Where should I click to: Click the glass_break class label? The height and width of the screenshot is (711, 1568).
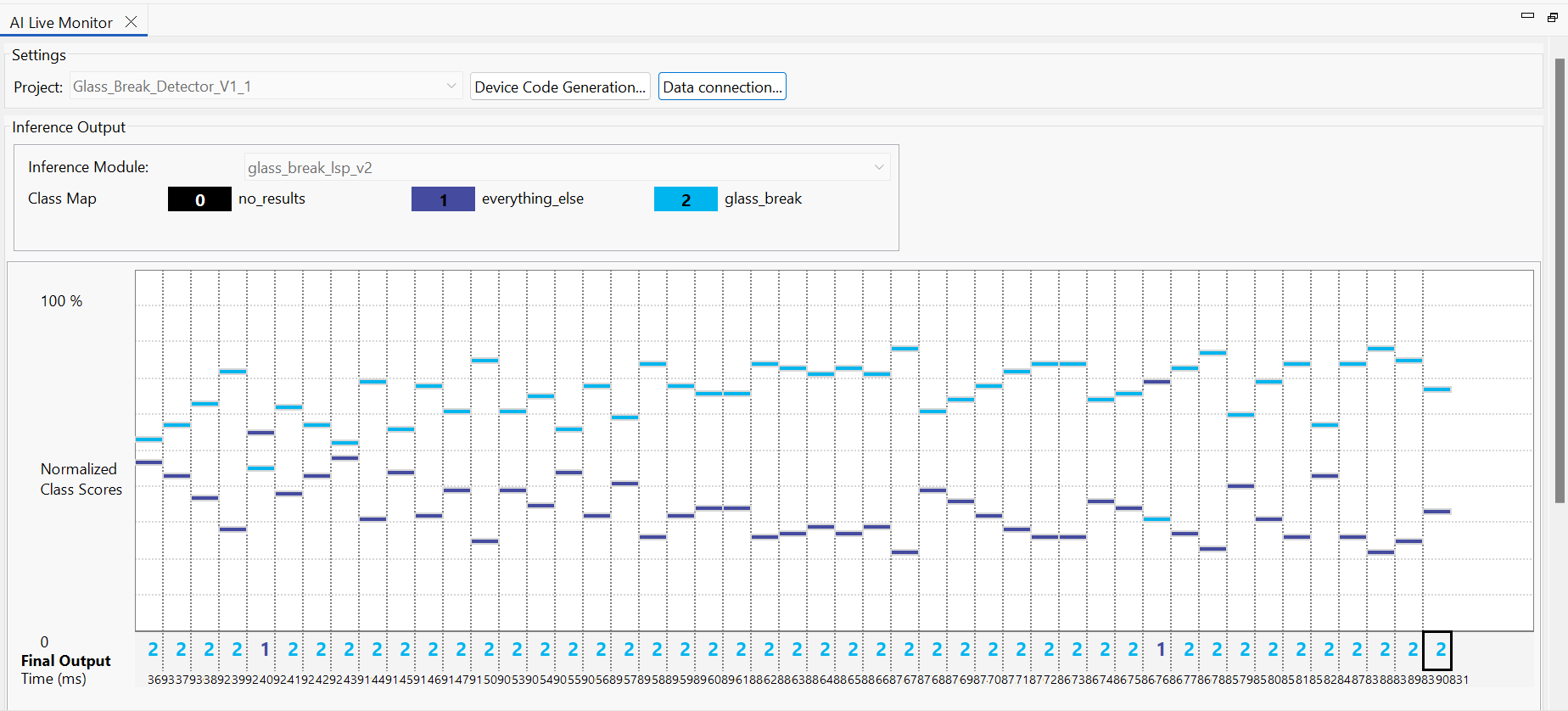click(763, 199)
